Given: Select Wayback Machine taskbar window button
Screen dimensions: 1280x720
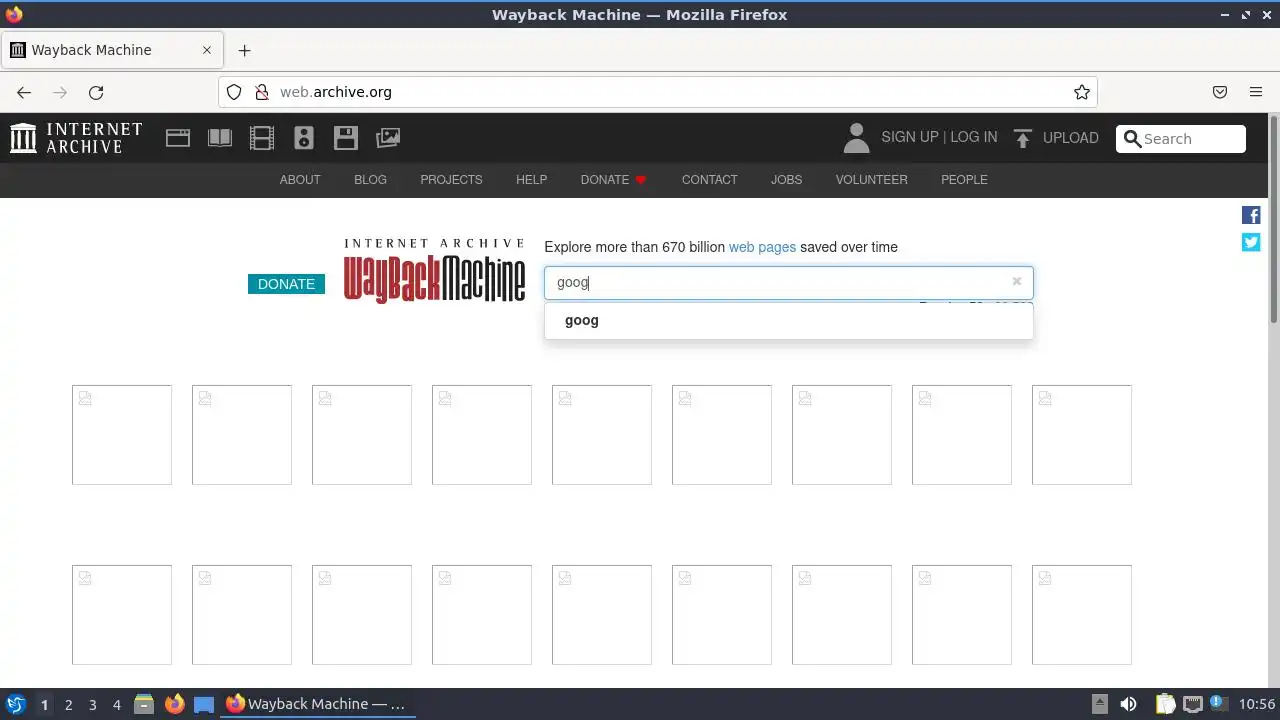Looking at the screenshot, I should click(318, 704).
